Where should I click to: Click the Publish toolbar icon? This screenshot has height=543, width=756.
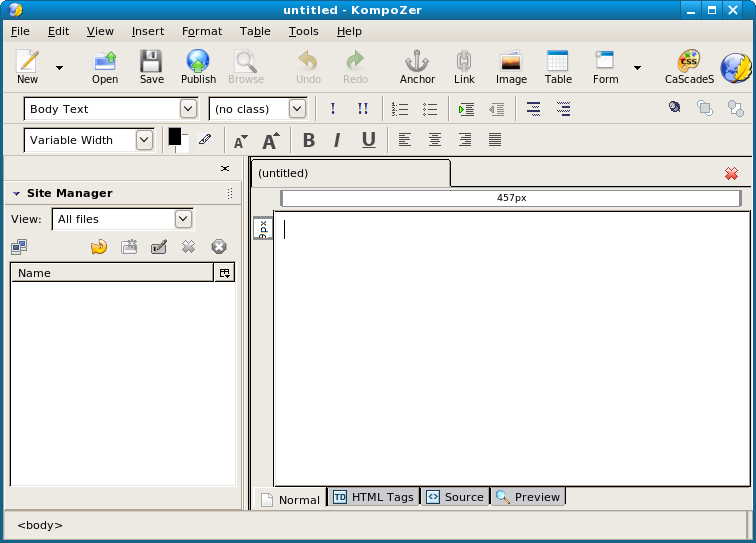pyautogui.click(x=198, y=66)
